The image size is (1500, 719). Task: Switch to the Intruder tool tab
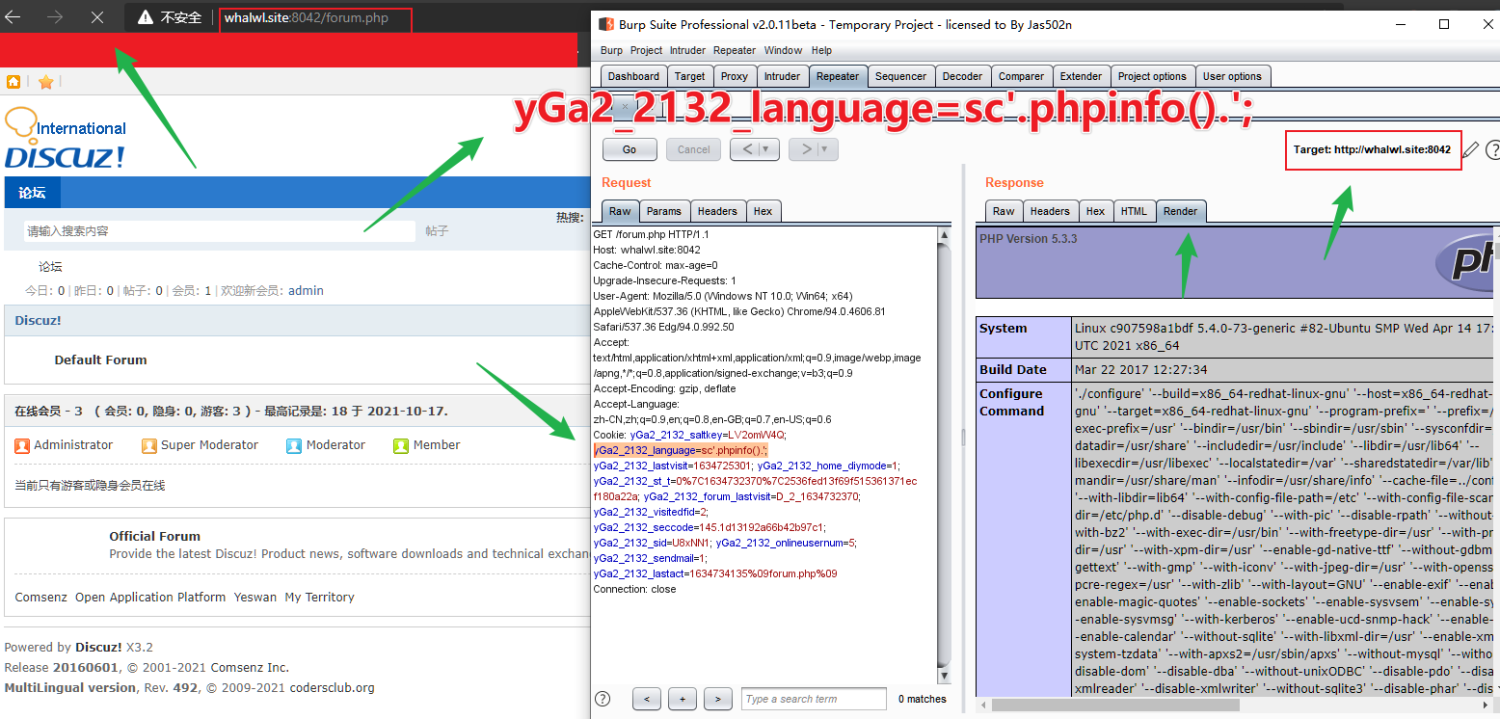(x=782, y=76)
